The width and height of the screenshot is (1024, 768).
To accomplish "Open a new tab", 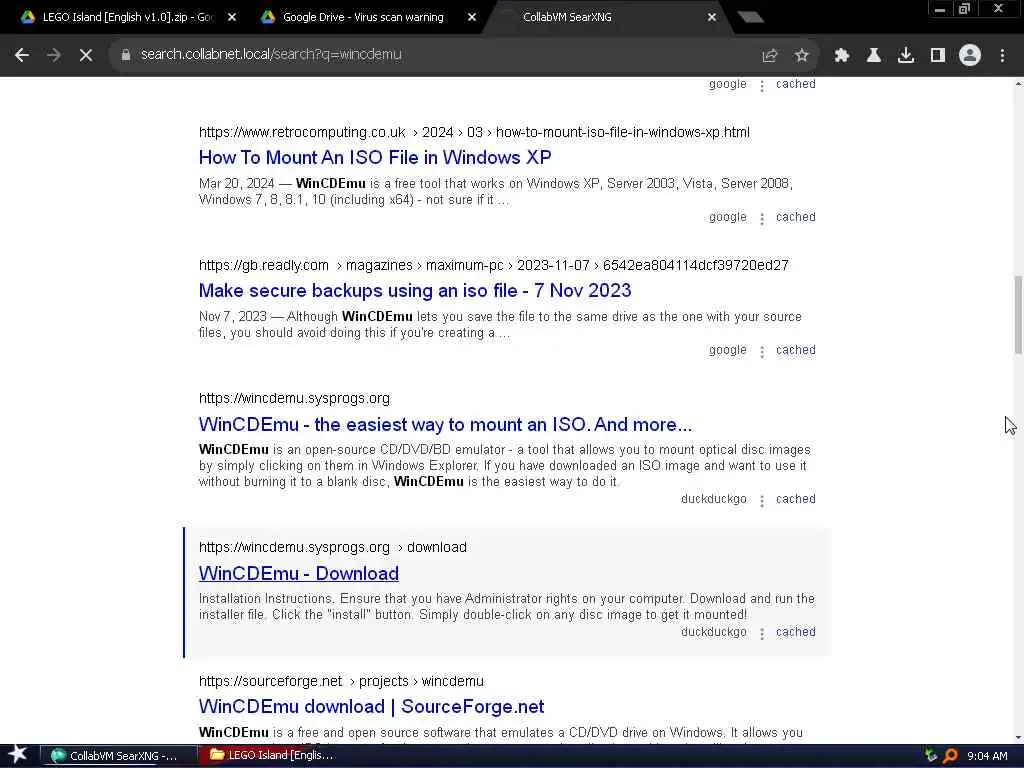I will pos(750,18).
